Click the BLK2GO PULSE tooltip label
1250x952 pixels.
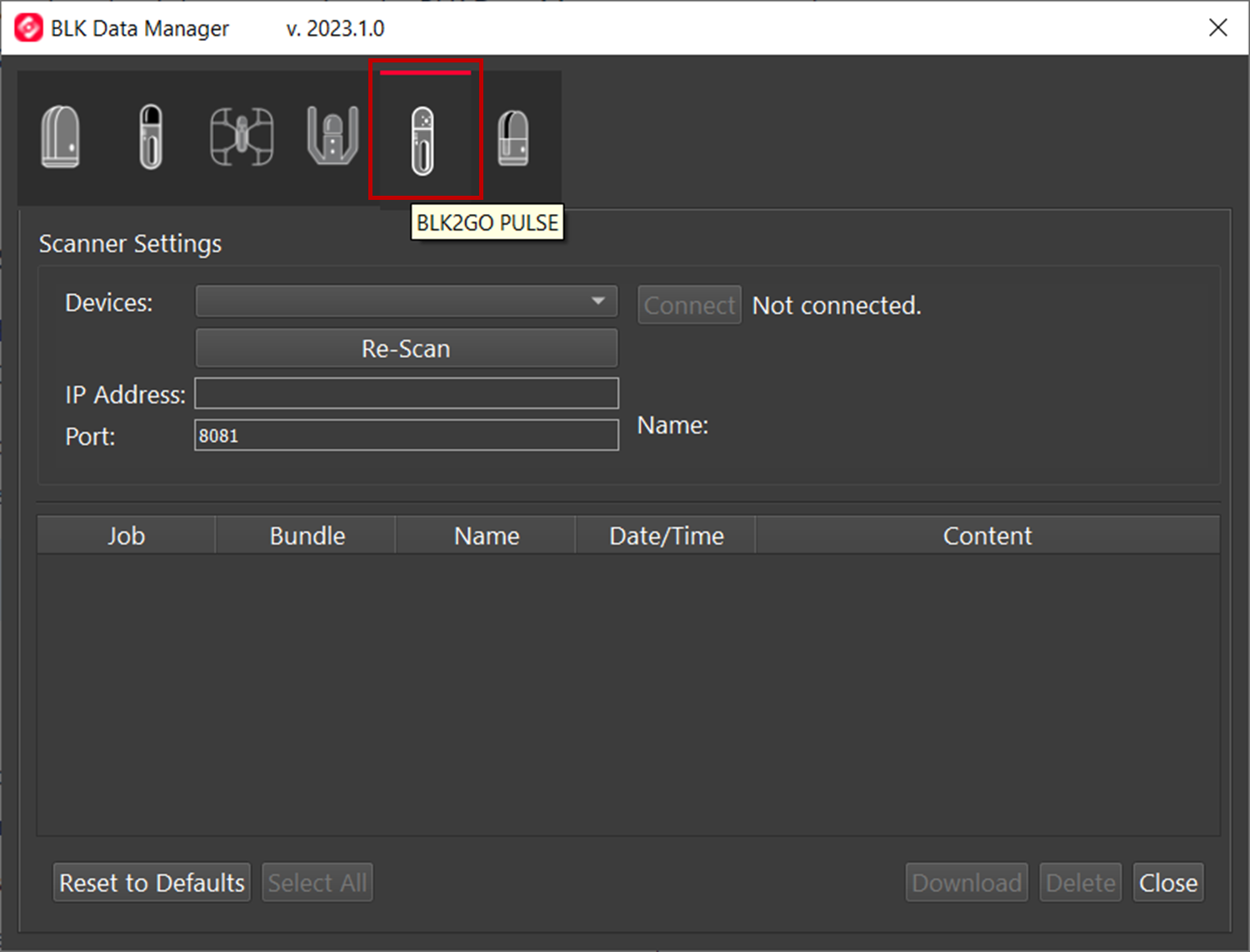(x=487, y=222)
